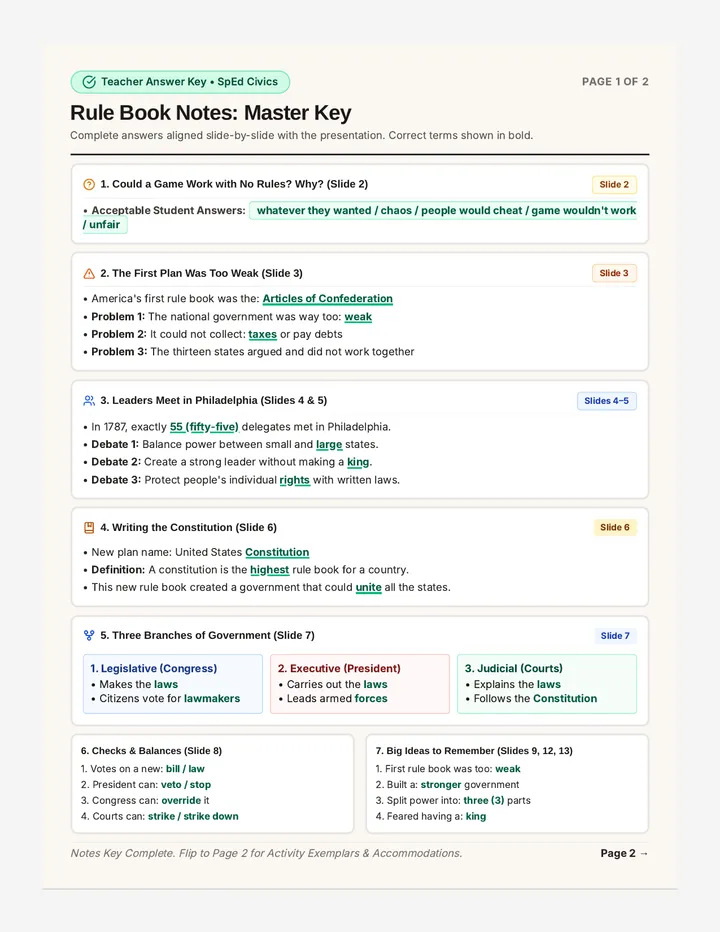The height and width of the screenshot is (932, 720).
Task: Click the answer 55 (fifty-five)
Action: [x=204, y=427]
